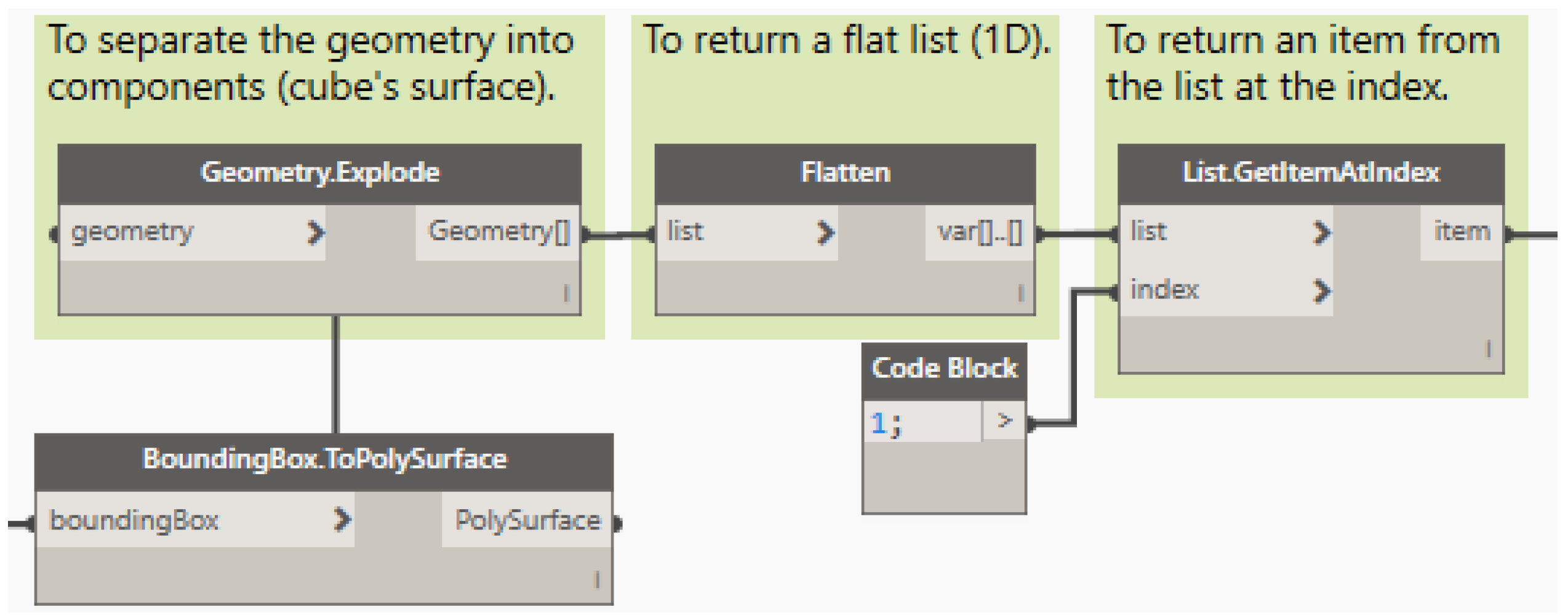The width and height of the screenshot is (1568, 615).
Task: Click the Code Block output arrow port
Action: coord(1004,421)
